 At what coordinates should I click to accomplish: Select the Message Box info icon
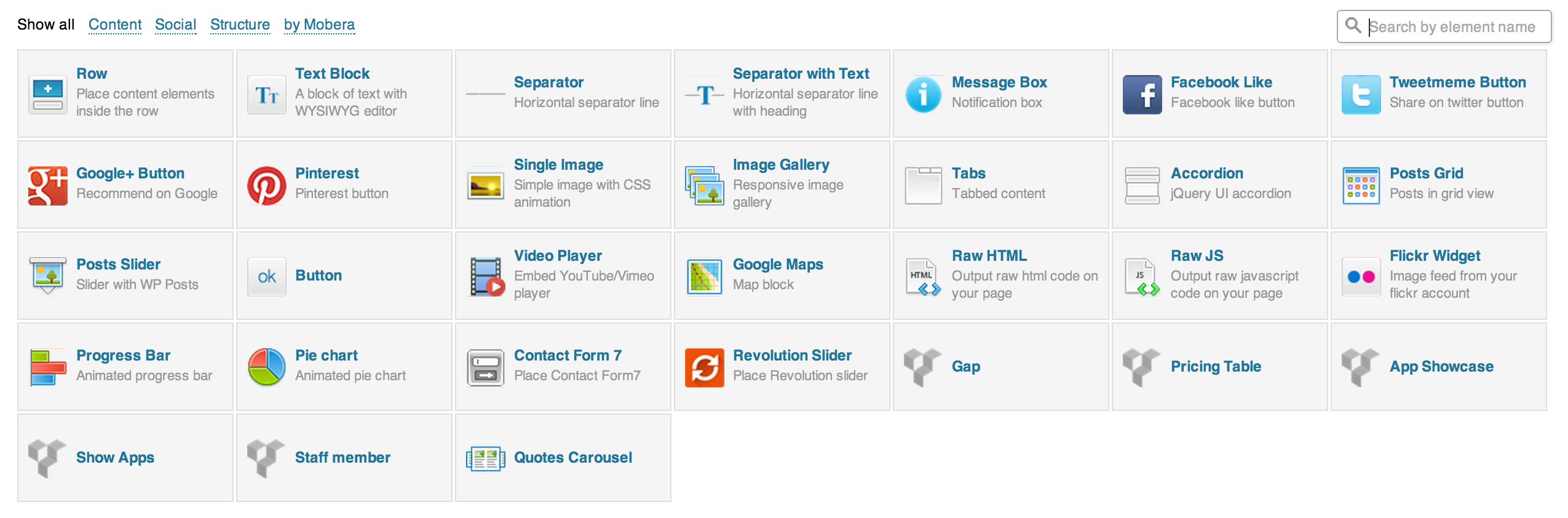pyautogui.click(x=923, y=94)
